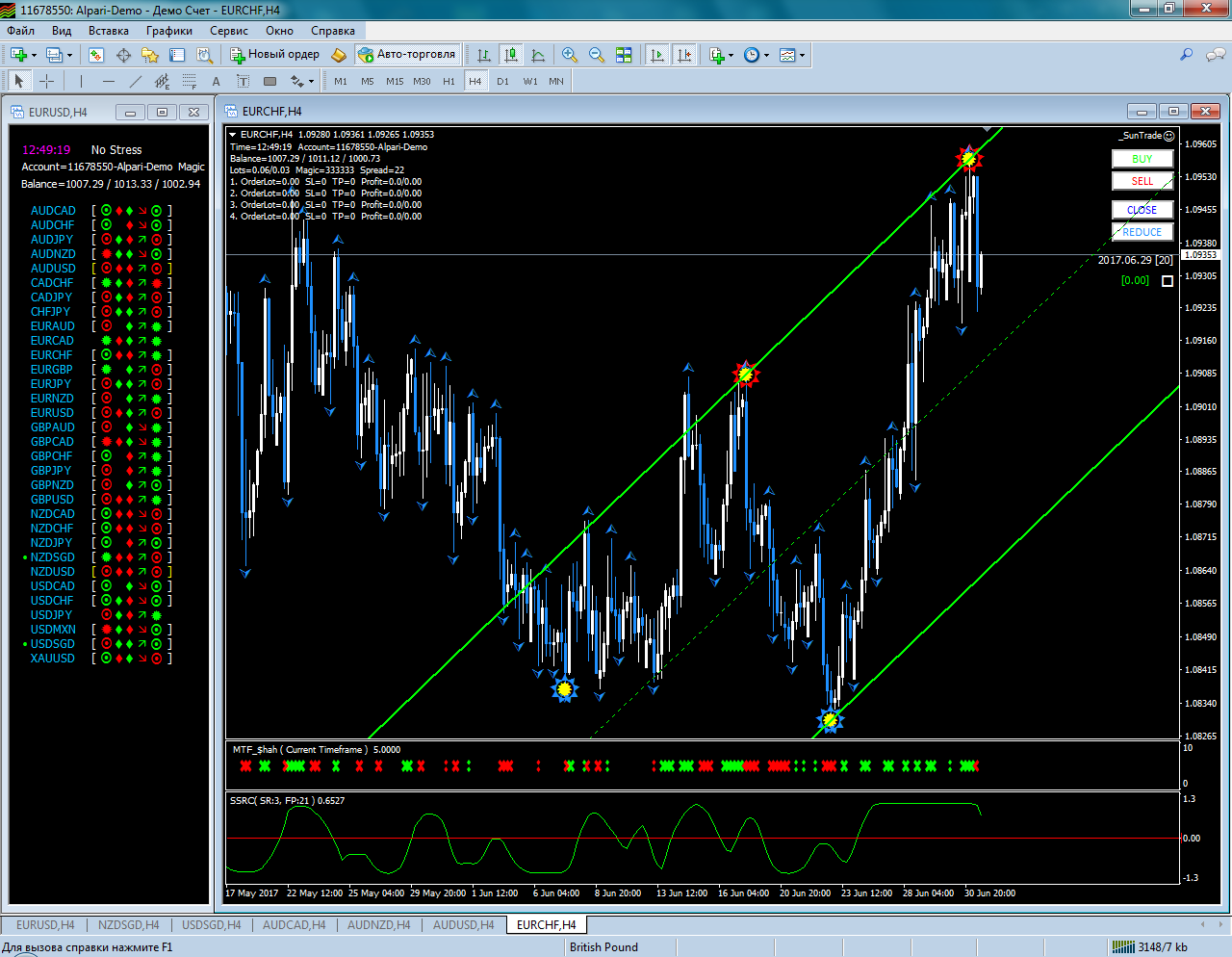The image size is (1232, 957).
Task: Open the Profiles toolbar icon
Action: point(55,55)
